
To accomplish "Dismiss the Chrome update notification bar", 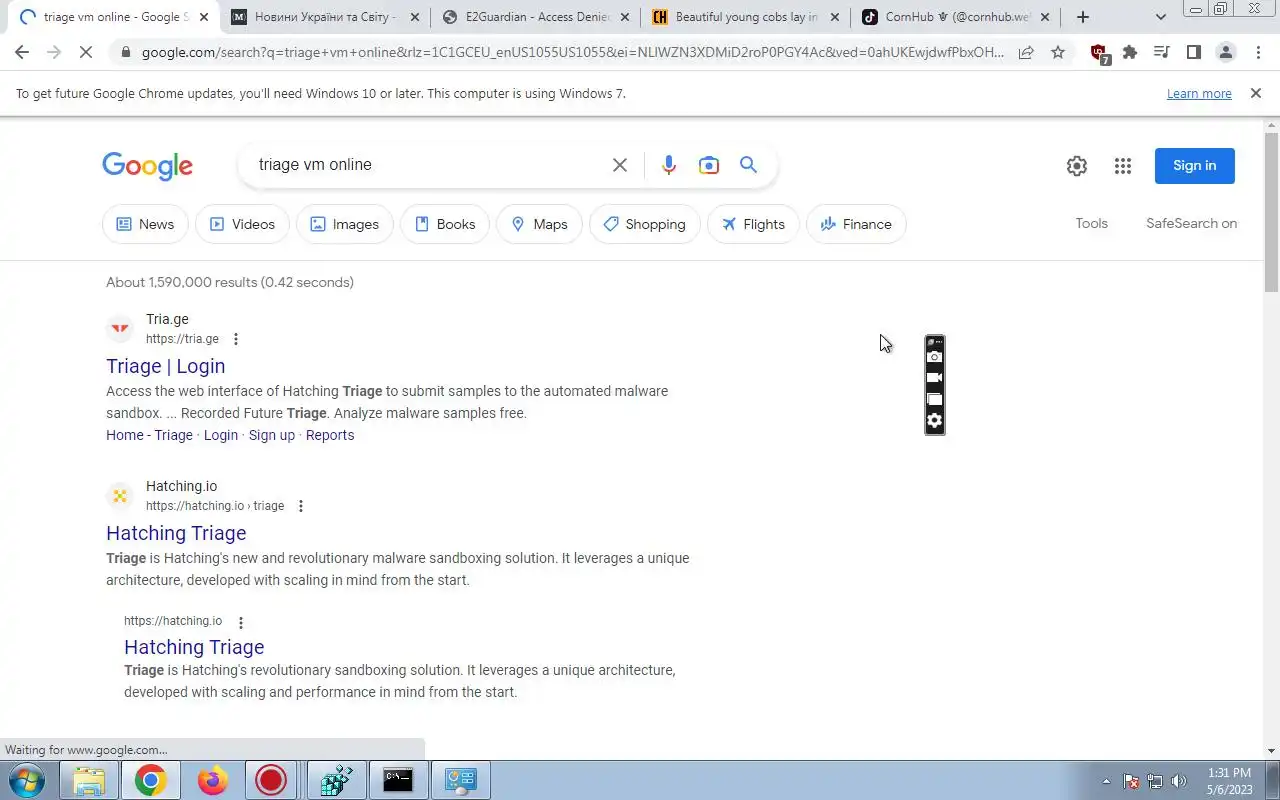I will tap(1255, 93).
